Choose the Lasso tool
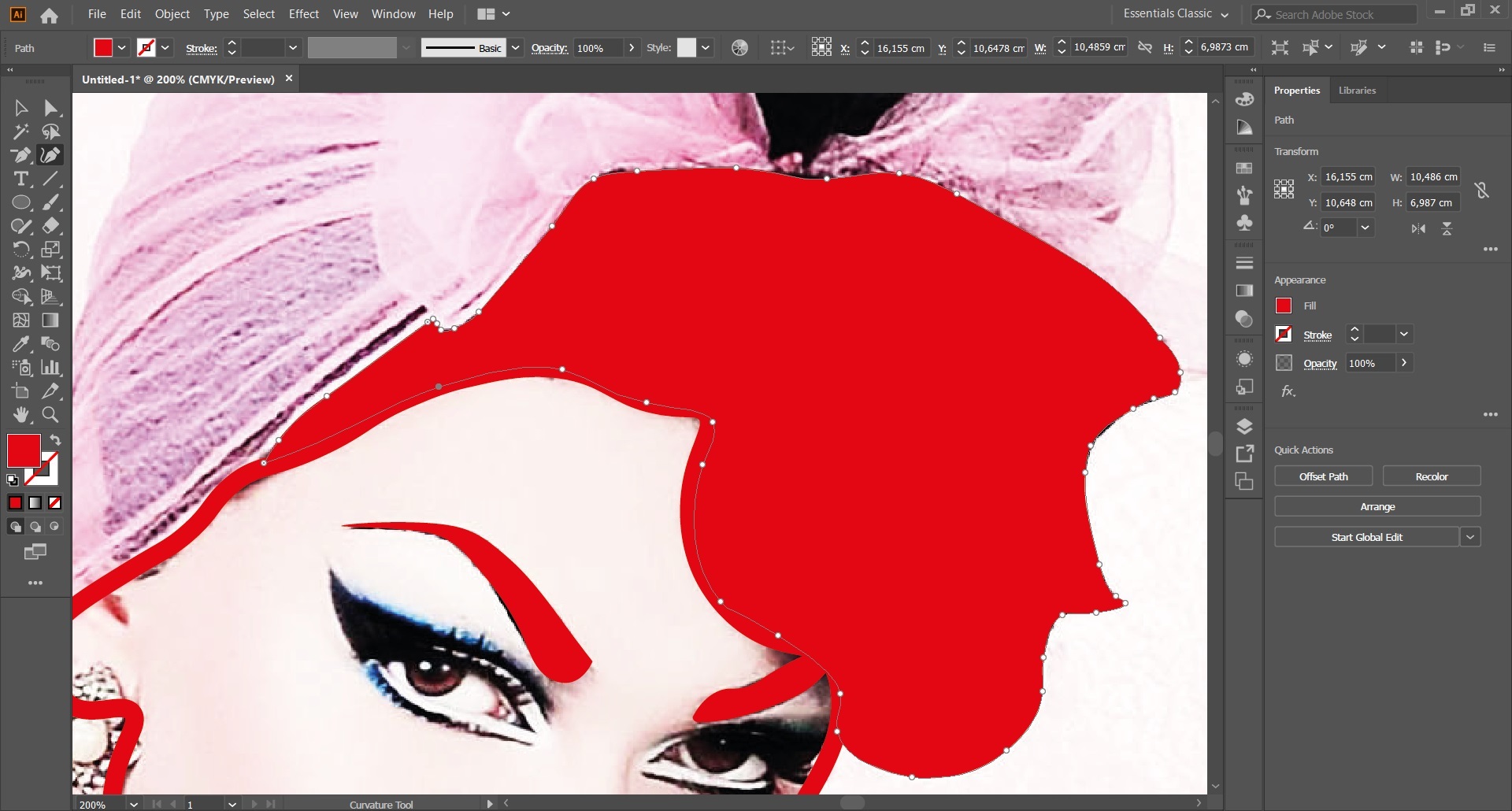 coord(51,131)
